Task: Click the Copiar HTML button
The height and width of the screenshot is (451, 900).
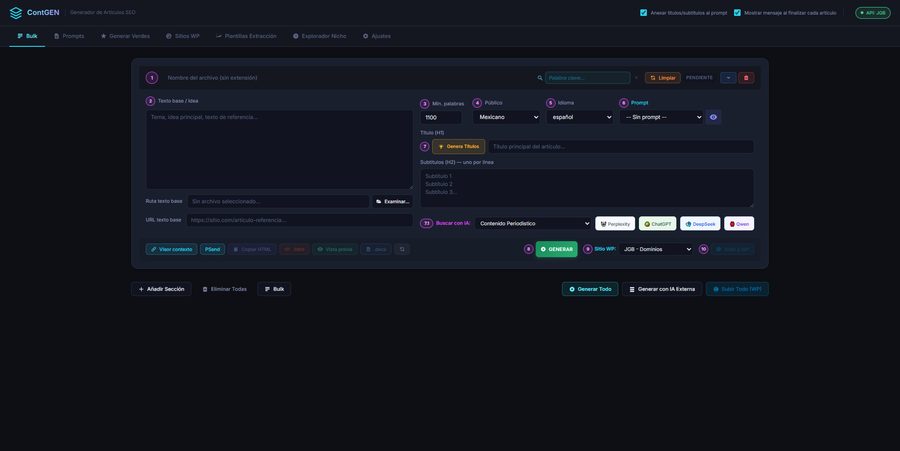Action: click(253, 249)
